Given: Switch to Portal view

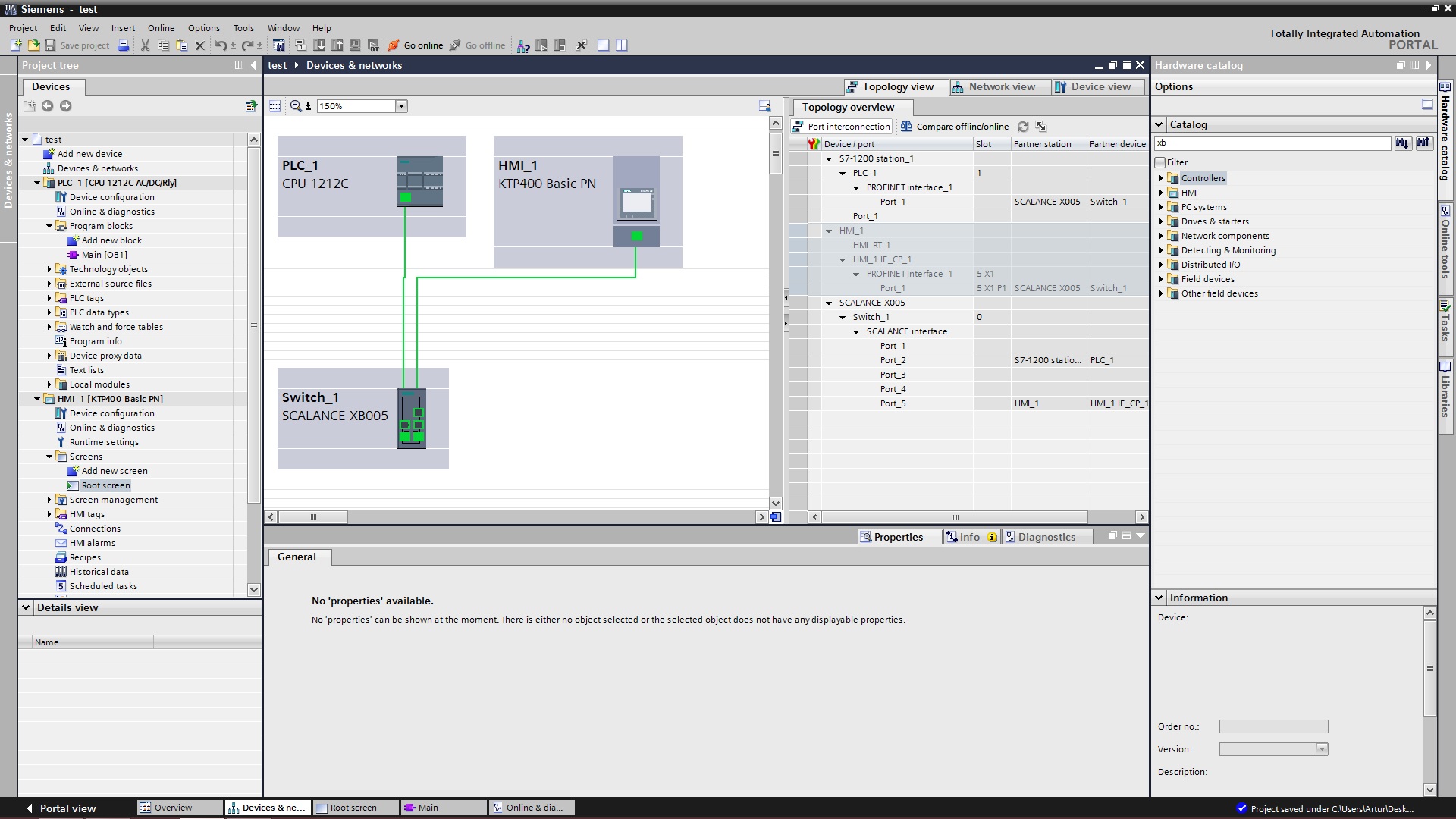Looking at the screenshot, I should 61,808.
